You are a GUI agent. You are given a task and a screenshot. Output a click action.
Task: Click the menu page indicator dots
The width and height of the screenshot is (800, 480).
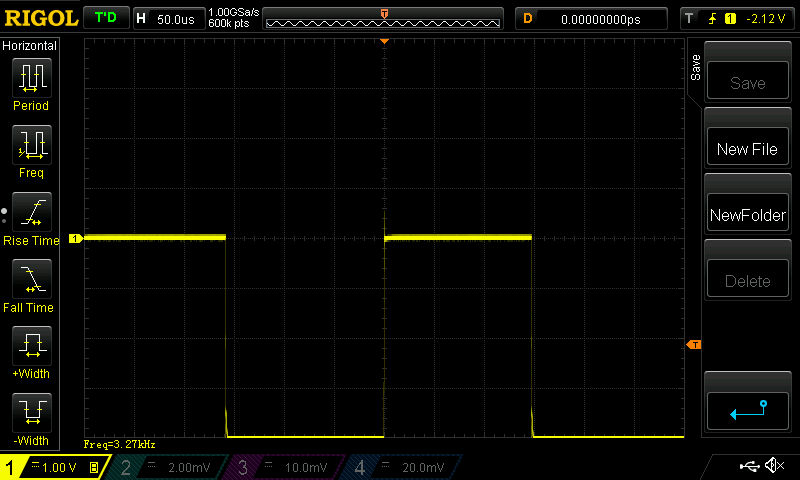tap(4, 216)
